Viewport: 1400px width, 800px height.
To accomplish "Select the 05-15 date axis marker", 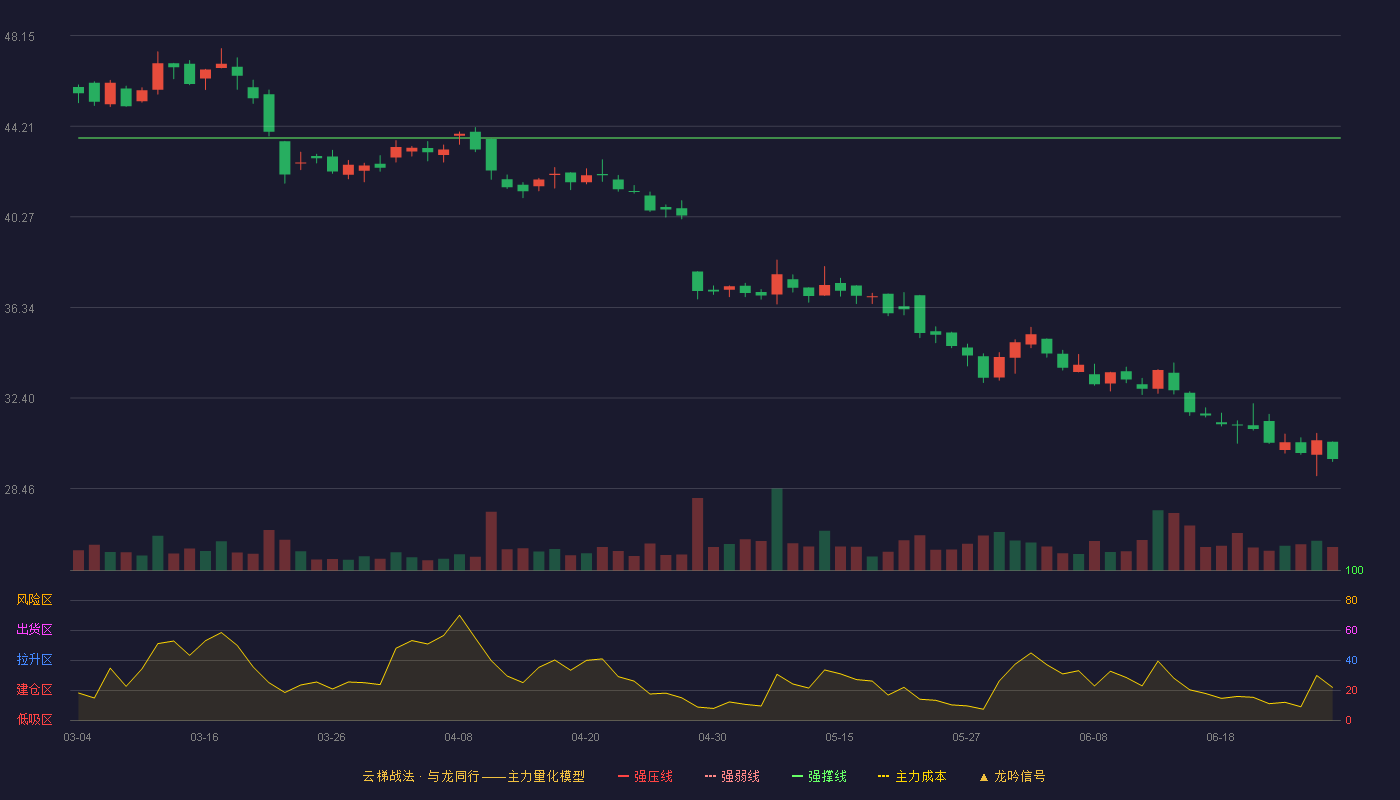I will point(839,737).
